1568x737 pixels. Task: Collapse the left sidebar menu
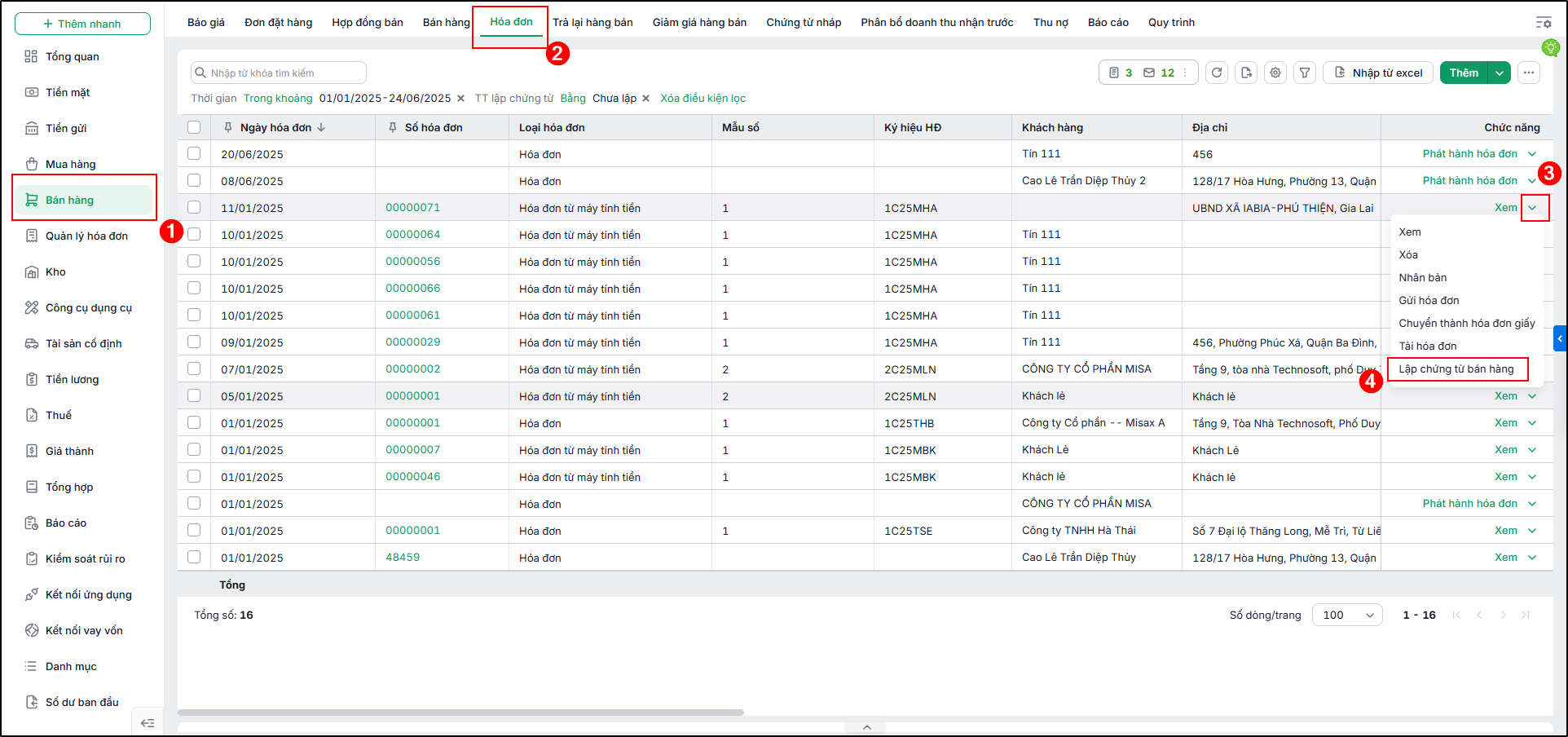(x=148, y=722)
